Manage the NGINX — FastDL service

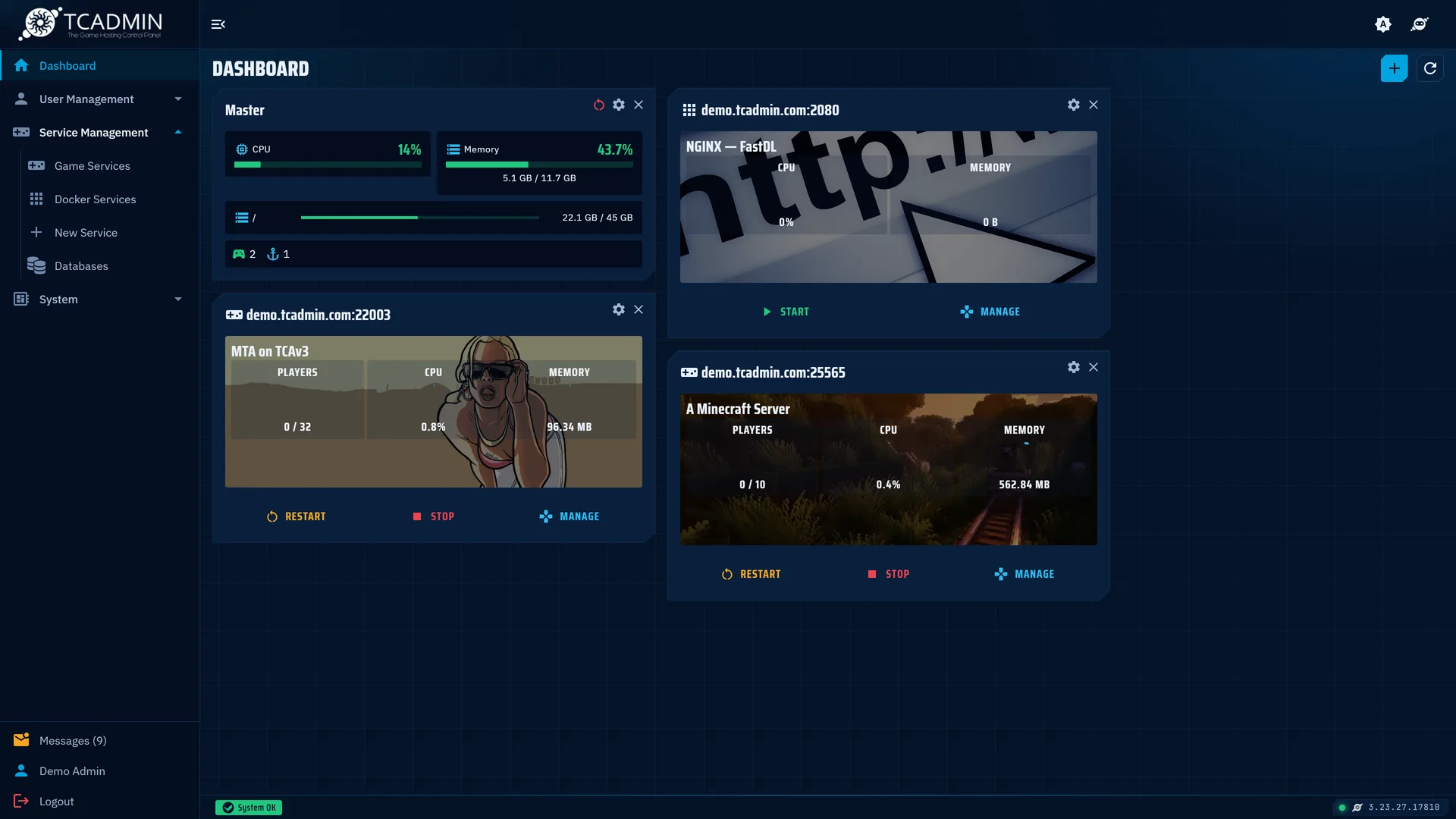pos(990,312)
